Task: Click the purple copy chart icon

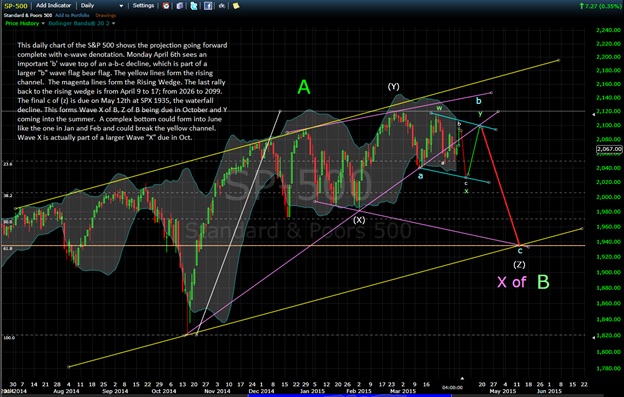Action: tap(180, 6)
